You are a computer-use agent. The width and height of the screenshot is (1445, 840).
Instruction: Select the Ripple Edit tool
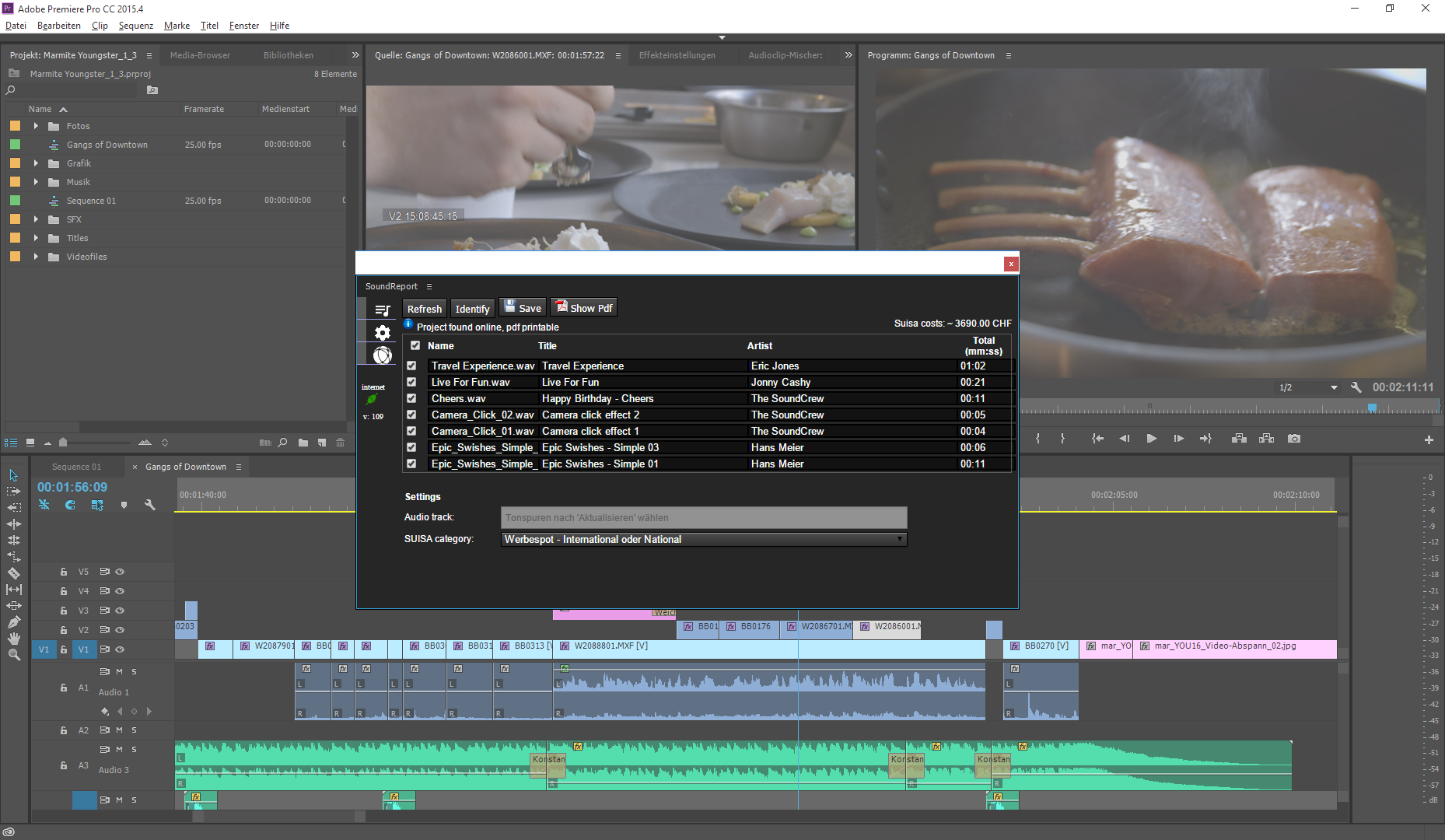(14, 507)
